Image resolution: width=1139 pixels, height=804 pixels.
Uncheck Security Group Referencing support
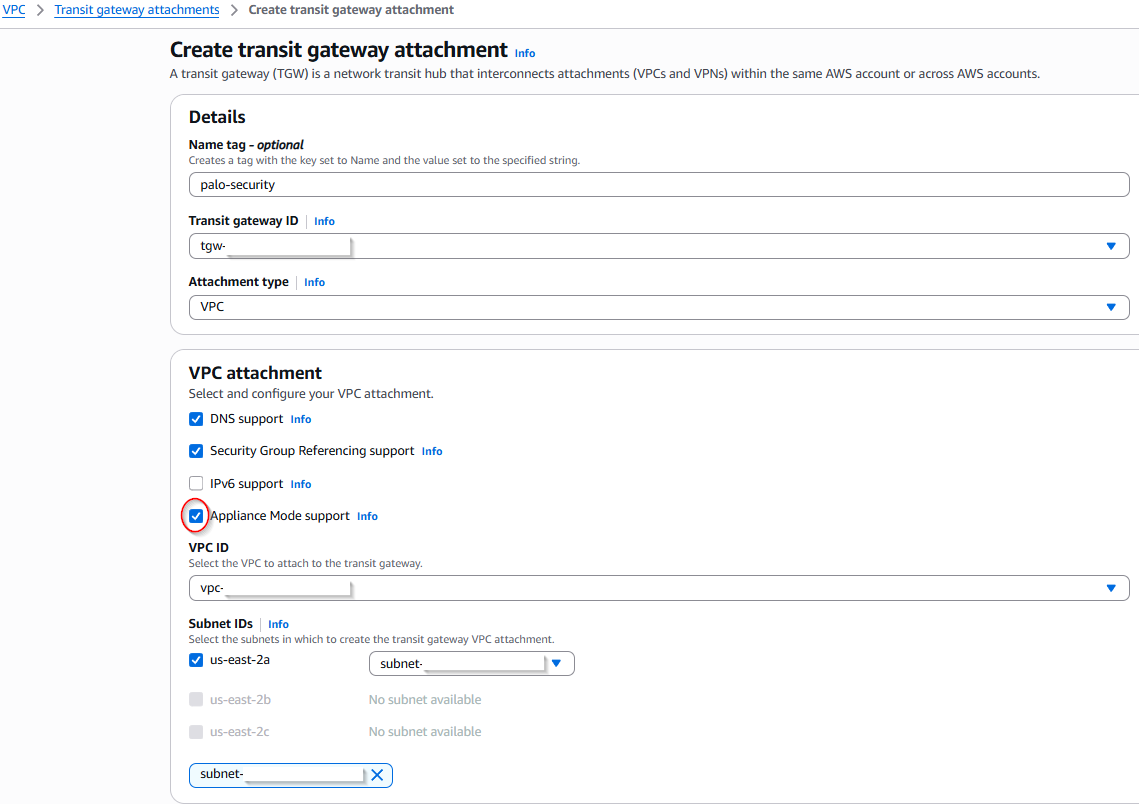pos(196,451)
